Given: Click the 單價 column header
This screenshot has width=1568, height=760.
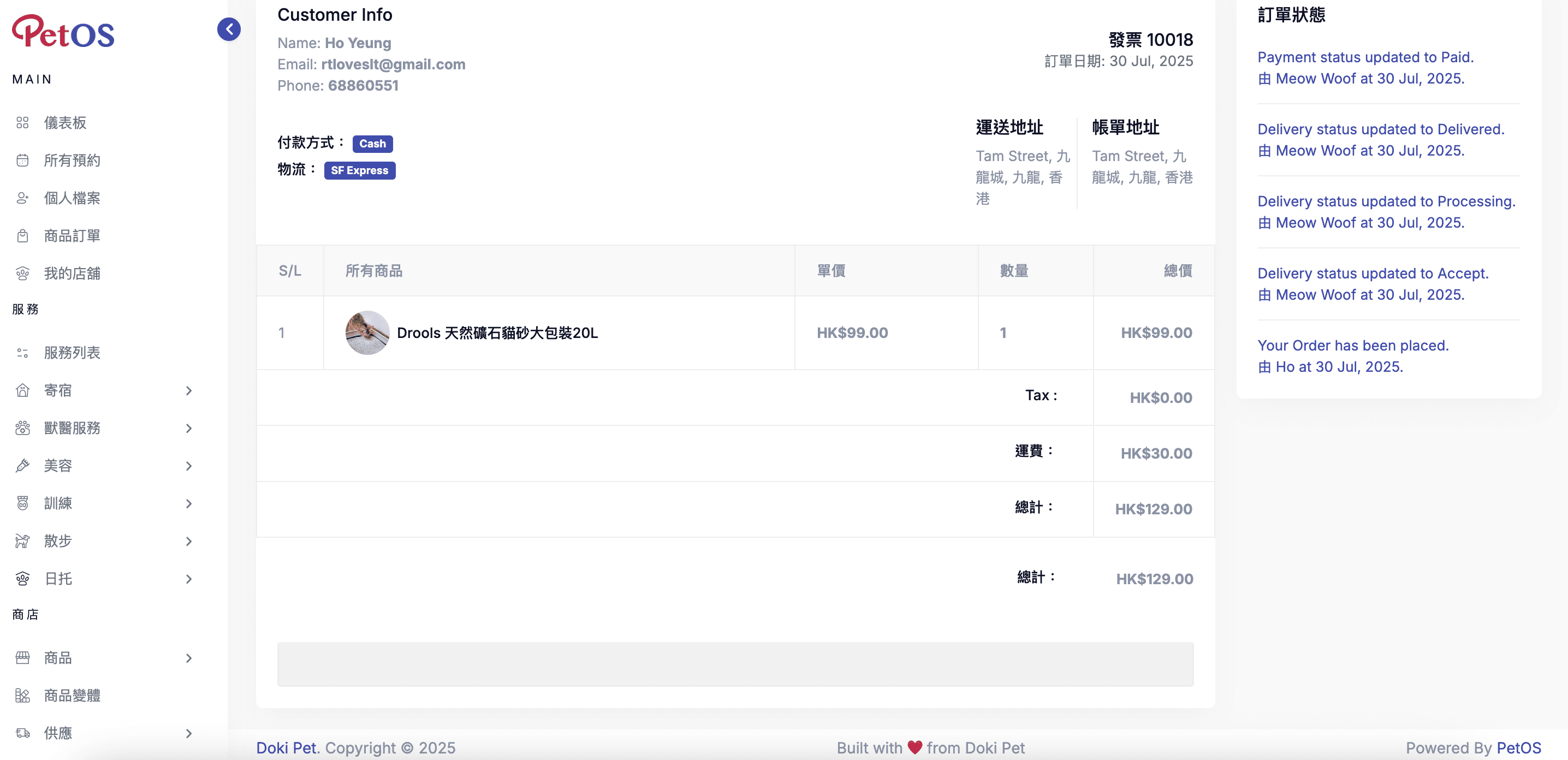Looking at the screenshot, I should coord(831,271).
